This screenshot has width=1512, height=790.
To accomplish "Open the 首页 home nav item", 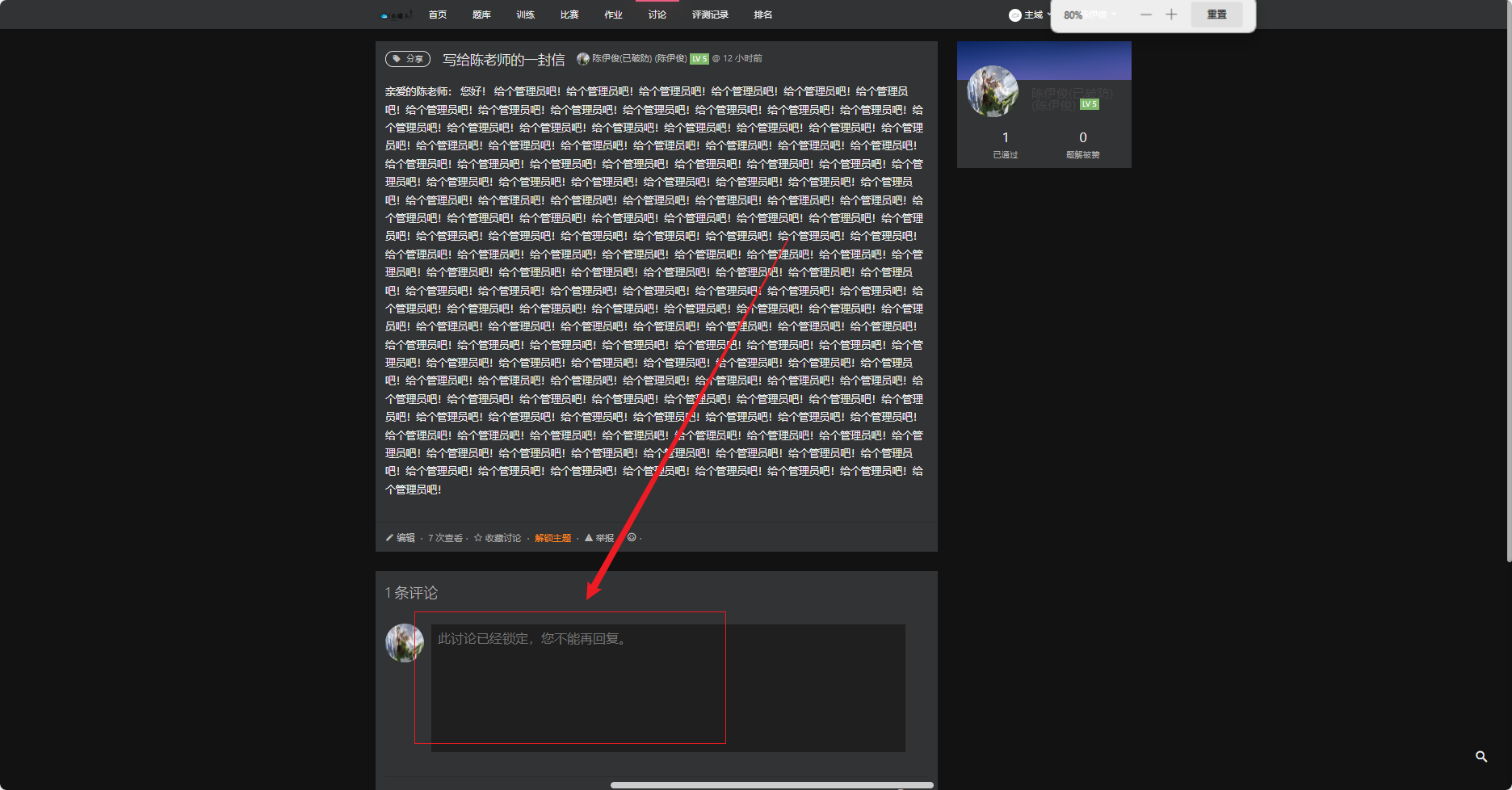I will tap(437, 15).
